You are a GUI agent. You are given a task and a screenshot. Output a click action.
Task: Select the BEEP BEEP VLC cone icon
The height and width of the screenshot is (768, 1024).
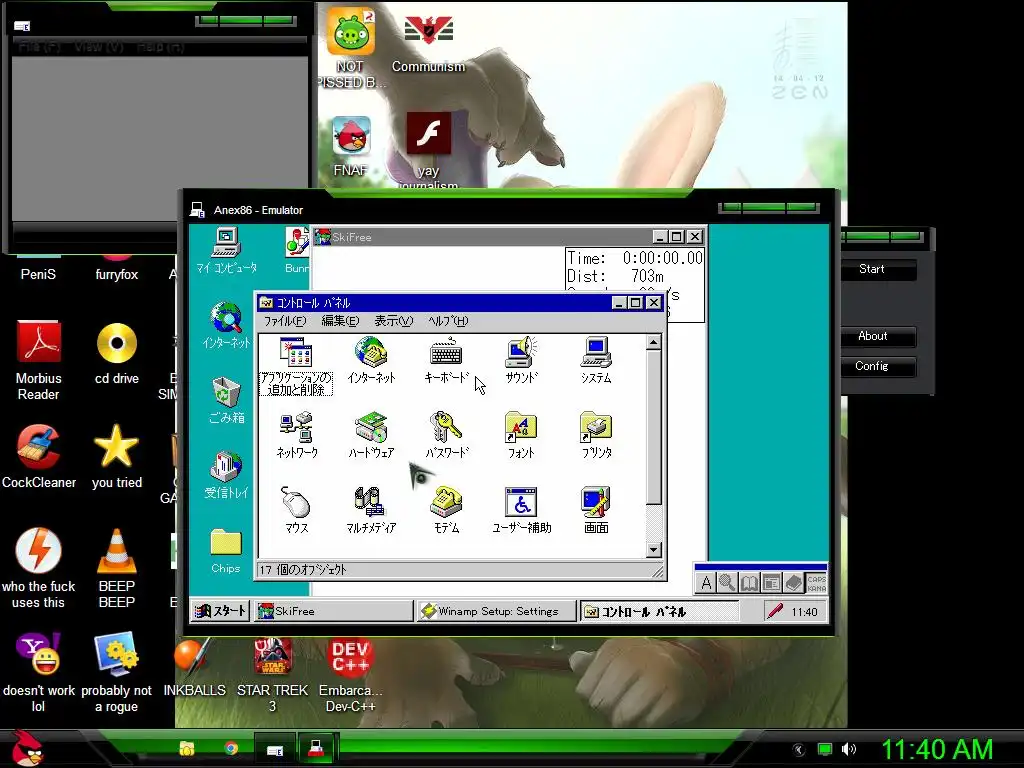click(117, 568)
